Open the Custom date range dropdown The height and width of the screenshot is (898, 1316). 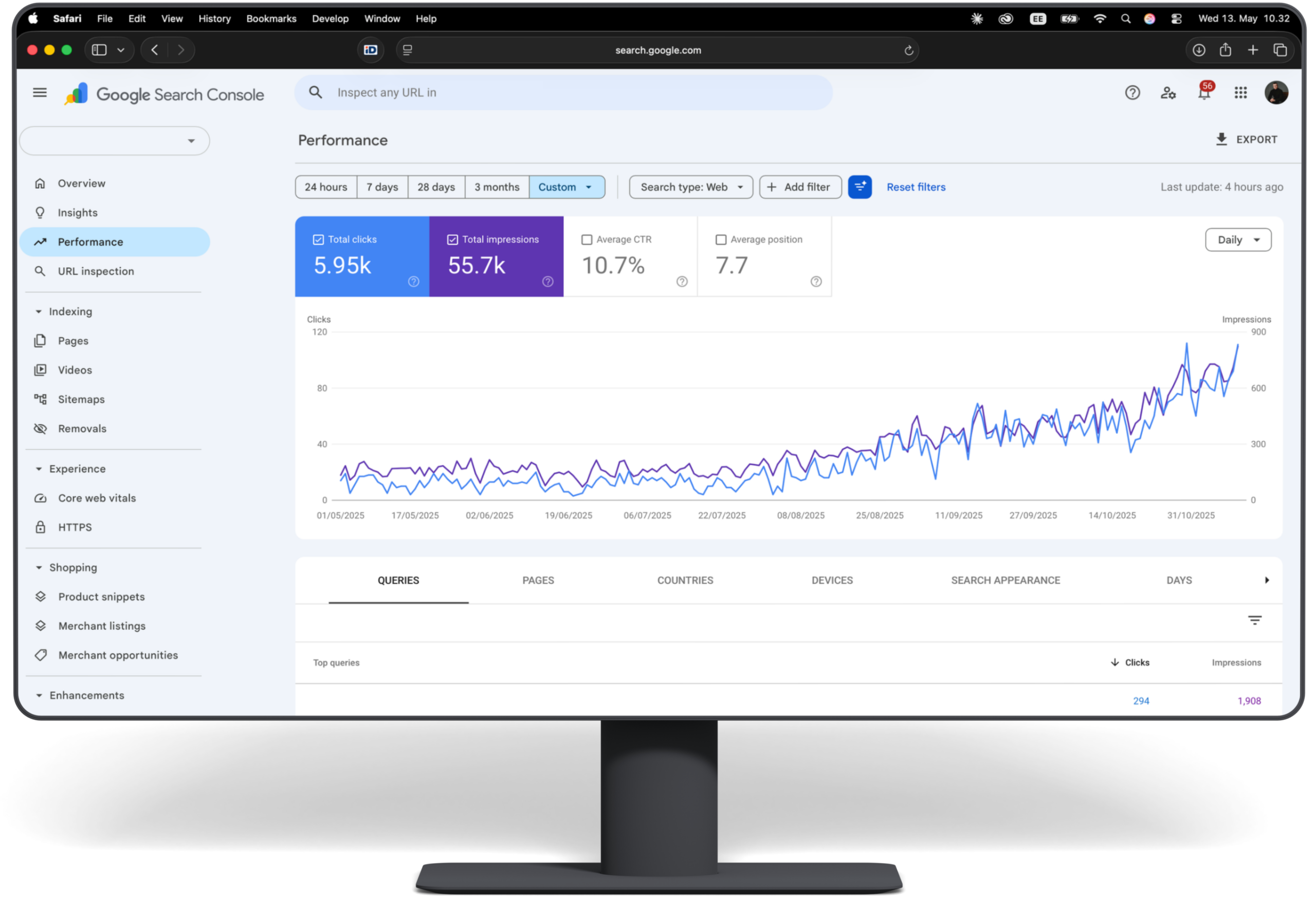click(x=566, y=187)
